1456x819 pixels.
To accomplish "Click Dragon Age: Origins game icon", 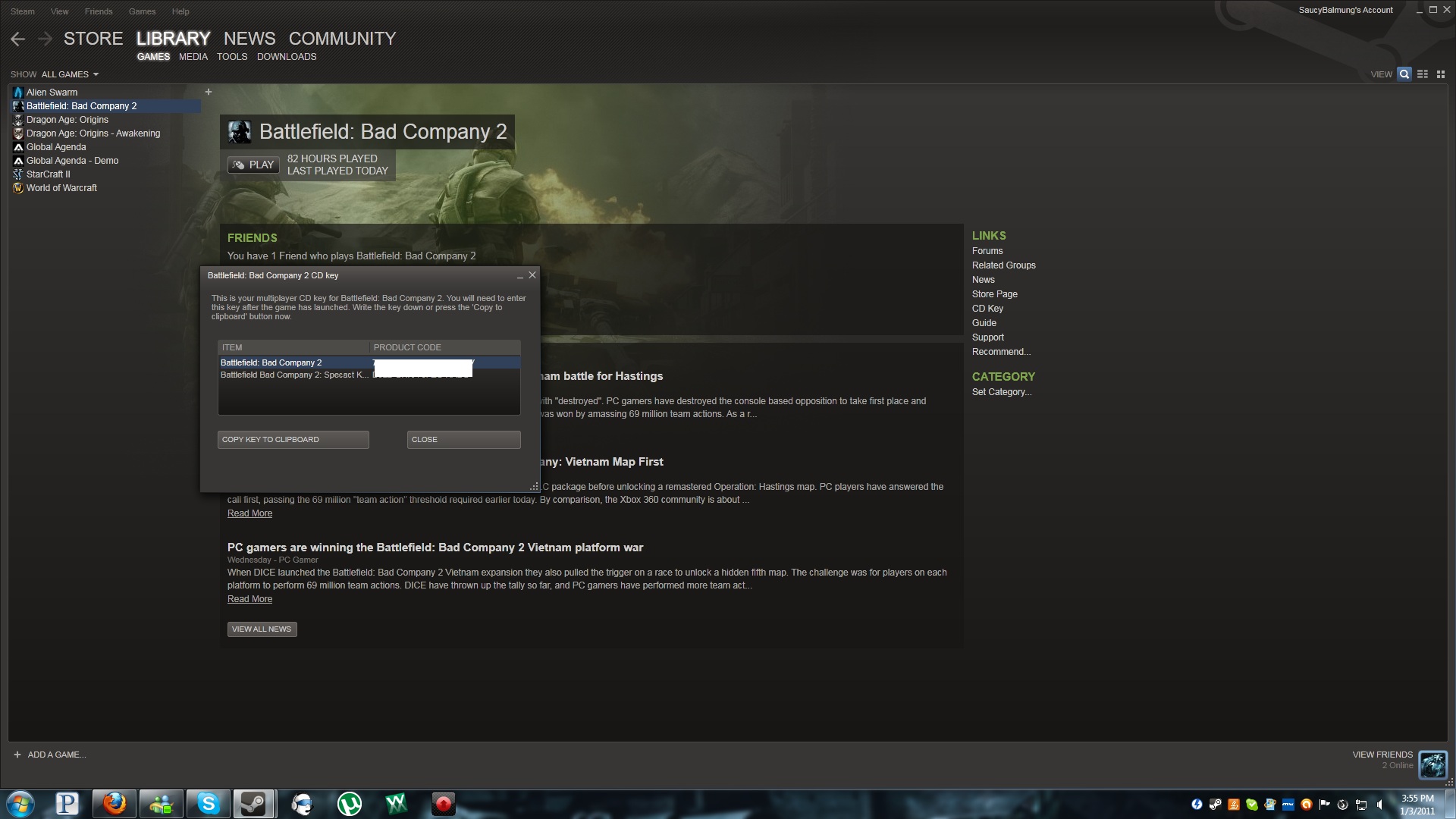I will (x=18, y=120).
